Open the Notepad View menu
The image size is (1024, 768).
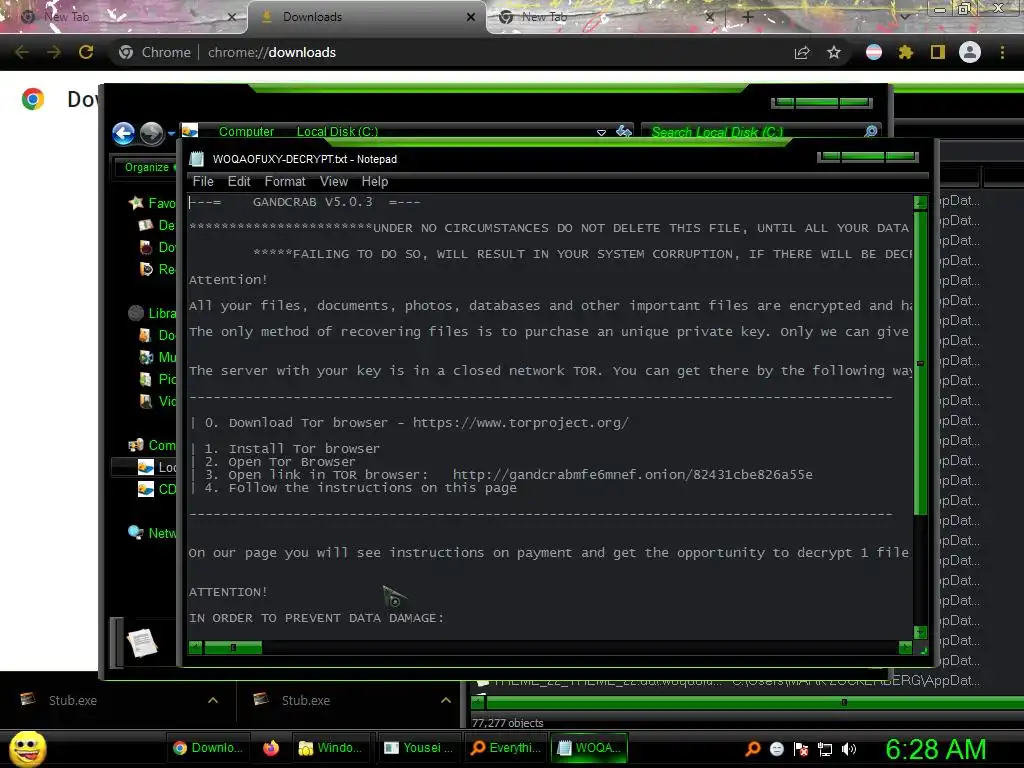[x=334, y=182]
